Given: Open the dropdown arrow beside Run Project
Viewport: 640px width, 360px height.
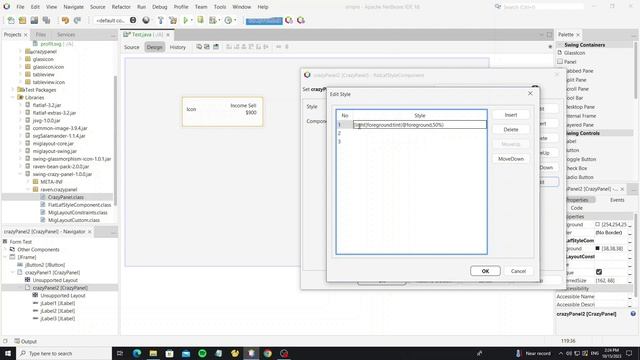Looking at the screenshot, I should coord(192,20).
